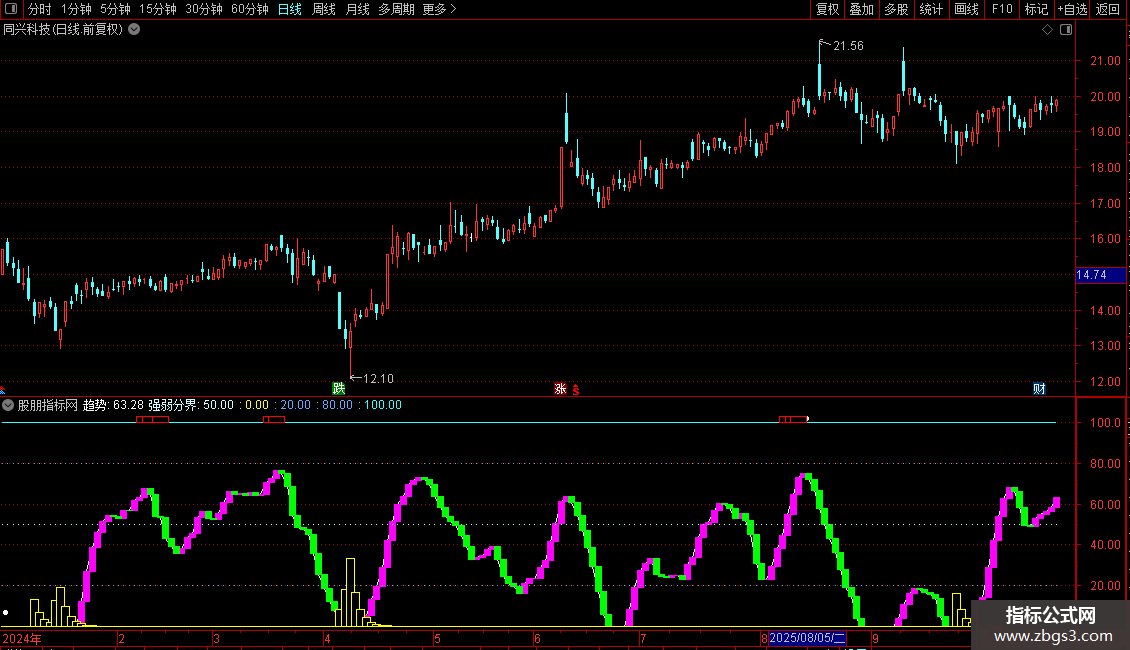This screenshot has width=1130, height=650.
Task: Open F10 company information
Action: point(1002,9)
